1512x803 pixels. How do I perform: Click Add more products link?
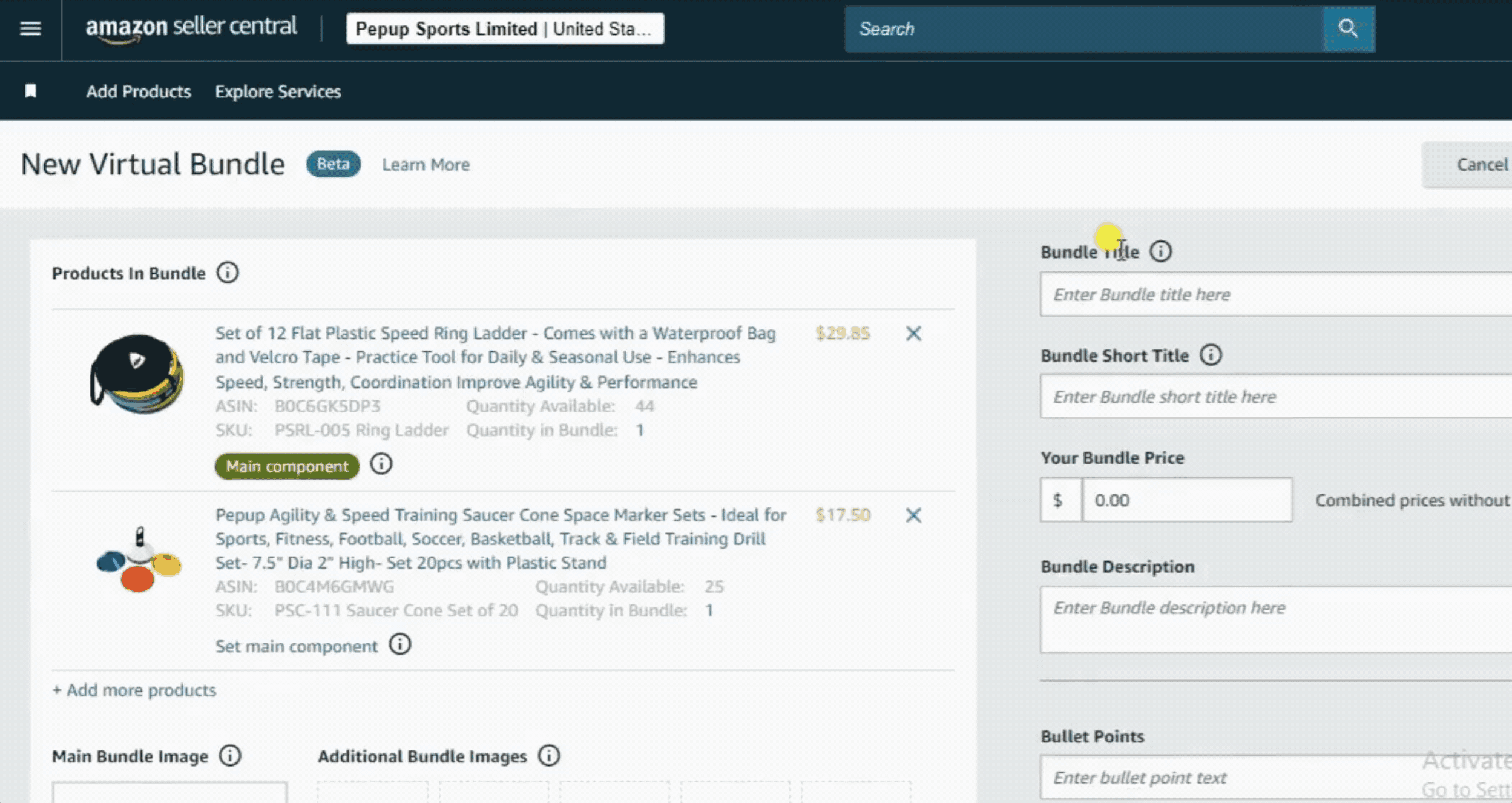pyautogui.click(x=134, y=690)
